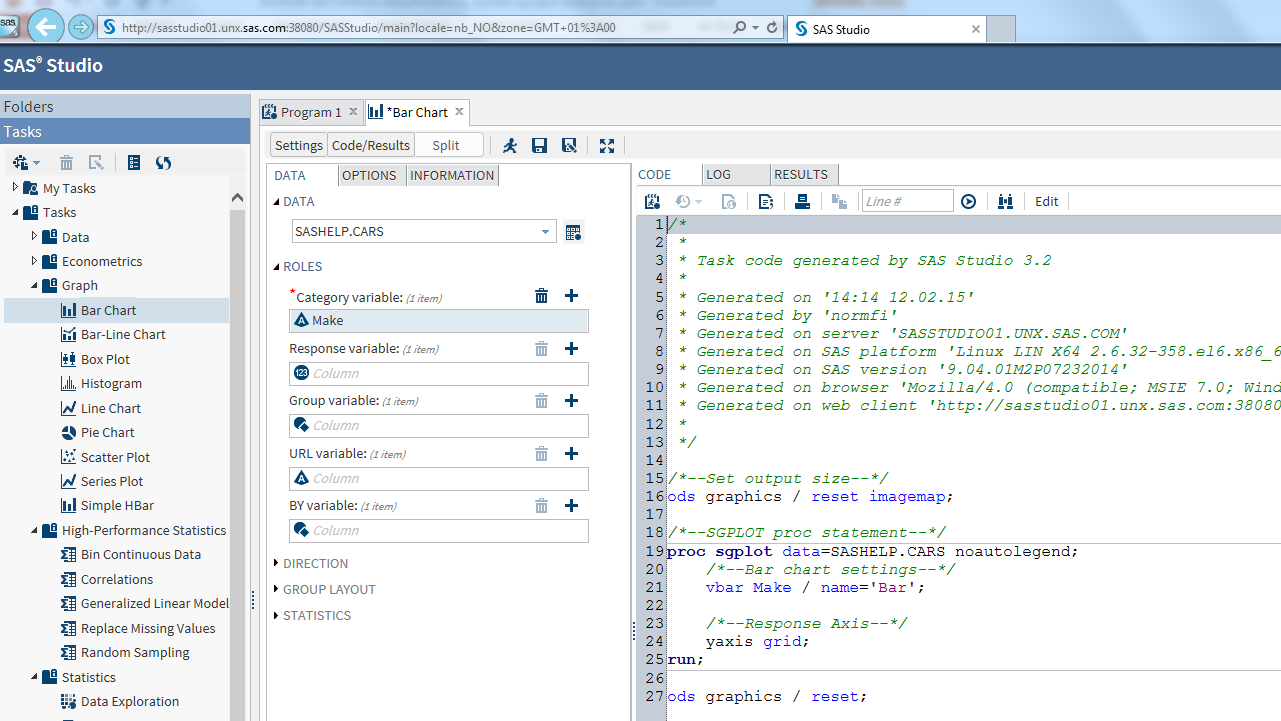Screen dimensions: 1281x721
Task: Collapse the Graph folder node
Action: pyautogui.click(x=34, y=285)
